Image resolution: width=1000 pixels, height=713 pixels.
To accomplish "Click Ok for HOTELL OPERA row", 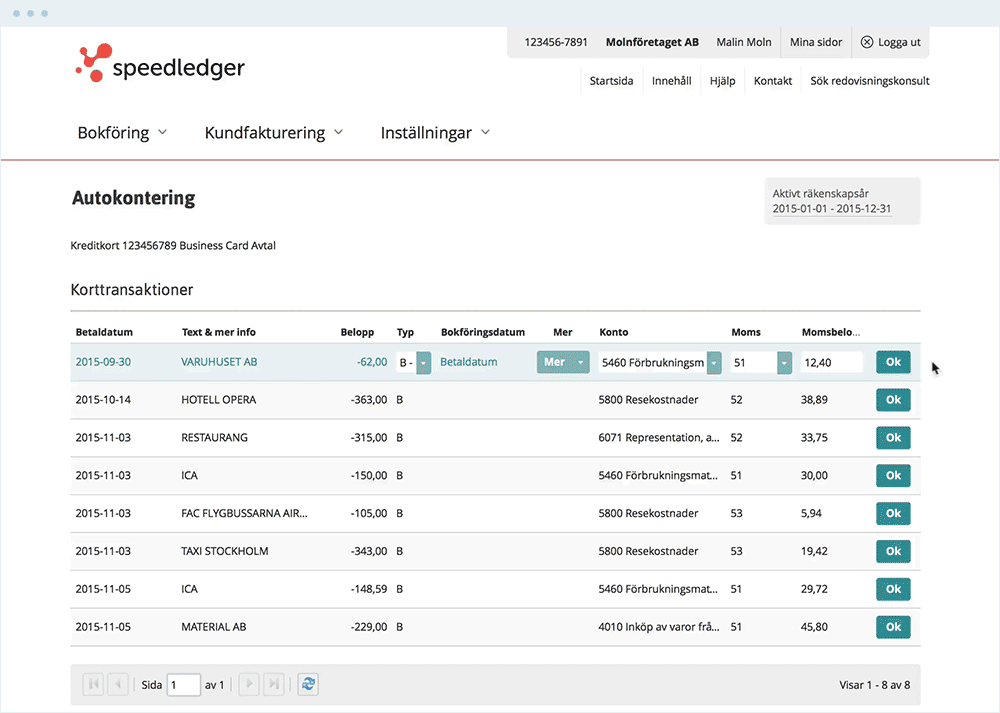I will (893, 400).
